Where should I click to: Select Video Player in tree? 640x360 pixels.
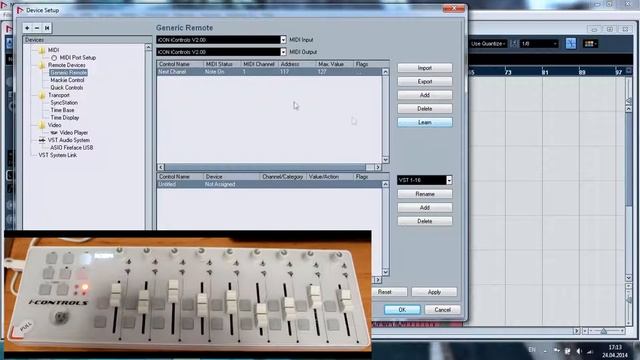[x=74, y=133]
